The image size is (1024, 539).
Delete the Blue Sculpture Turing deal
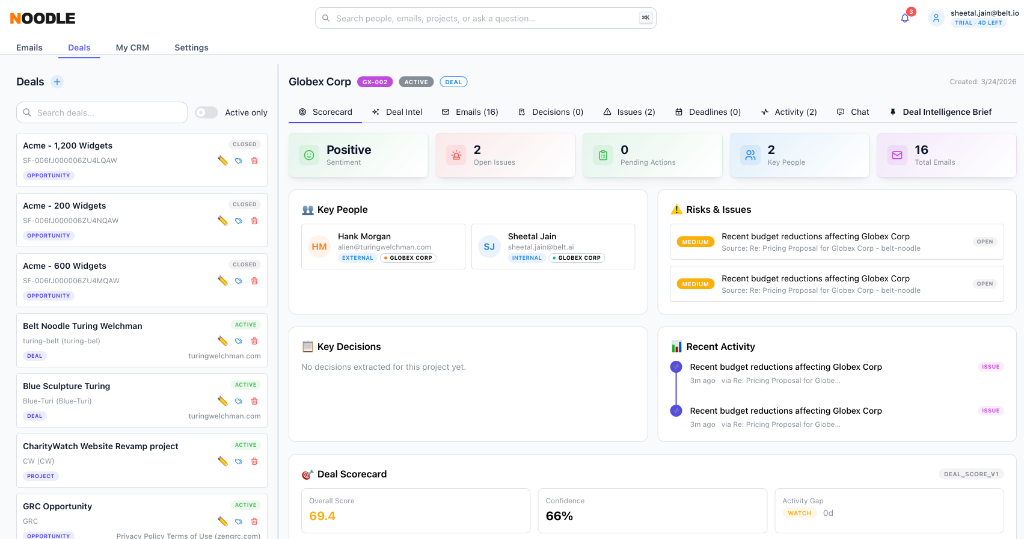[255, 401]
